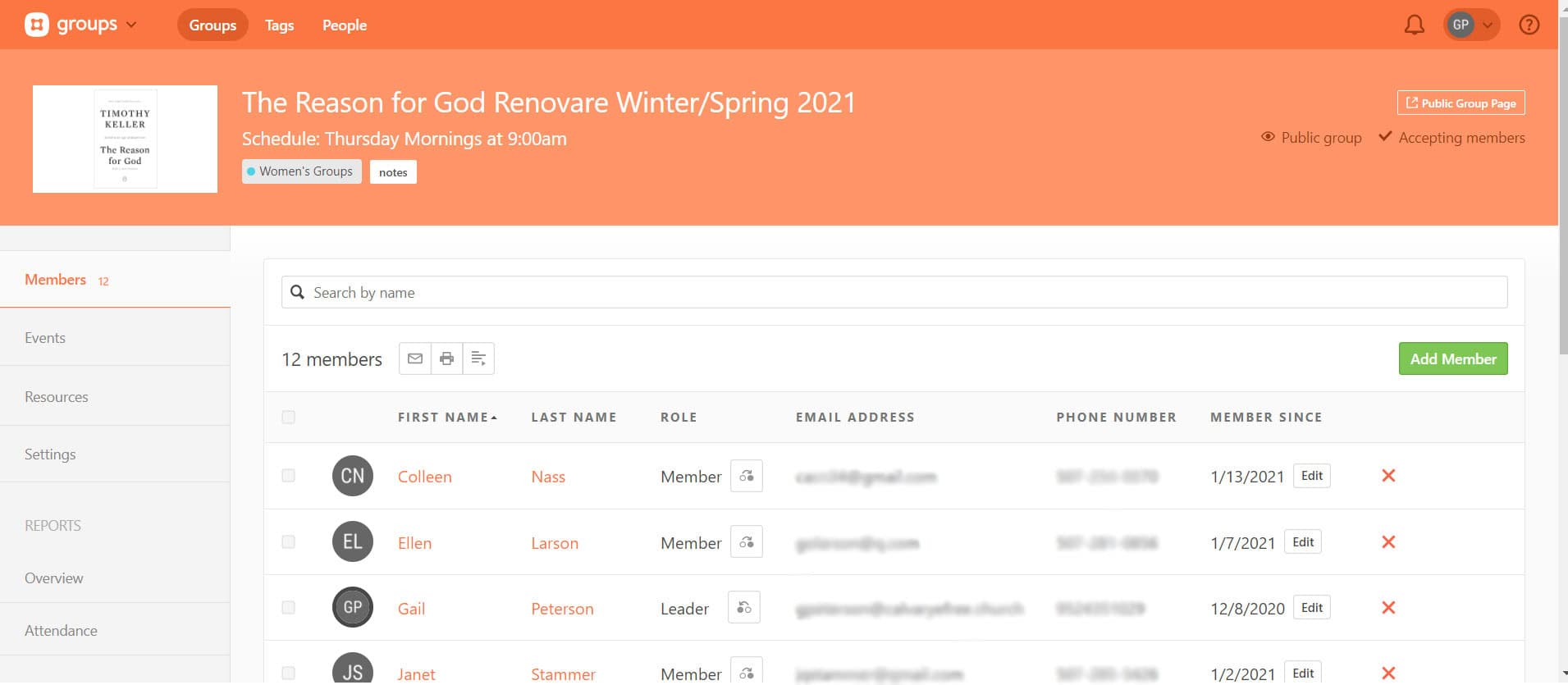Image resolution: width=1568 pixels, height=685 pixels.
Task: Open the Public Group Page link
Action: pyautogui.click(x=1461, y=103)
